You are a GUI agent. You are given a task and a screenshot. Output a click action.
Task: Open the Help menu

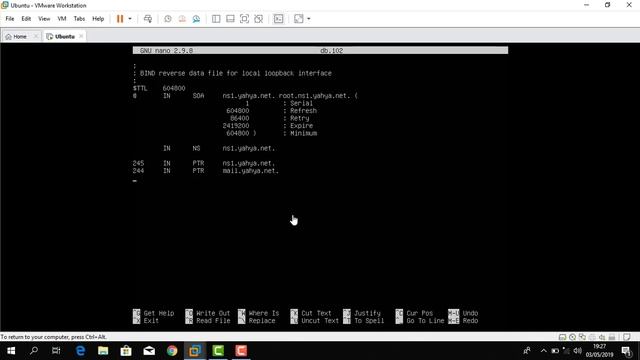(x=98, y=19)
